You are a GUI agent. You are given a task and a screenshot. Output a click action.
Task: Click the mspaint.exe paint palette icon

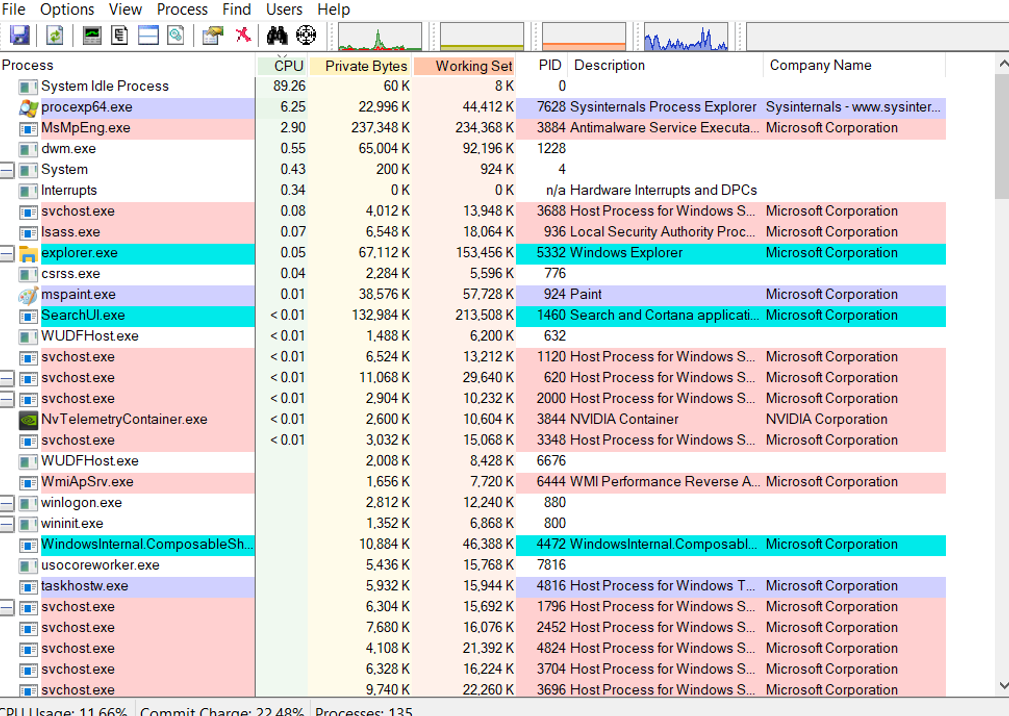point(28,295)
